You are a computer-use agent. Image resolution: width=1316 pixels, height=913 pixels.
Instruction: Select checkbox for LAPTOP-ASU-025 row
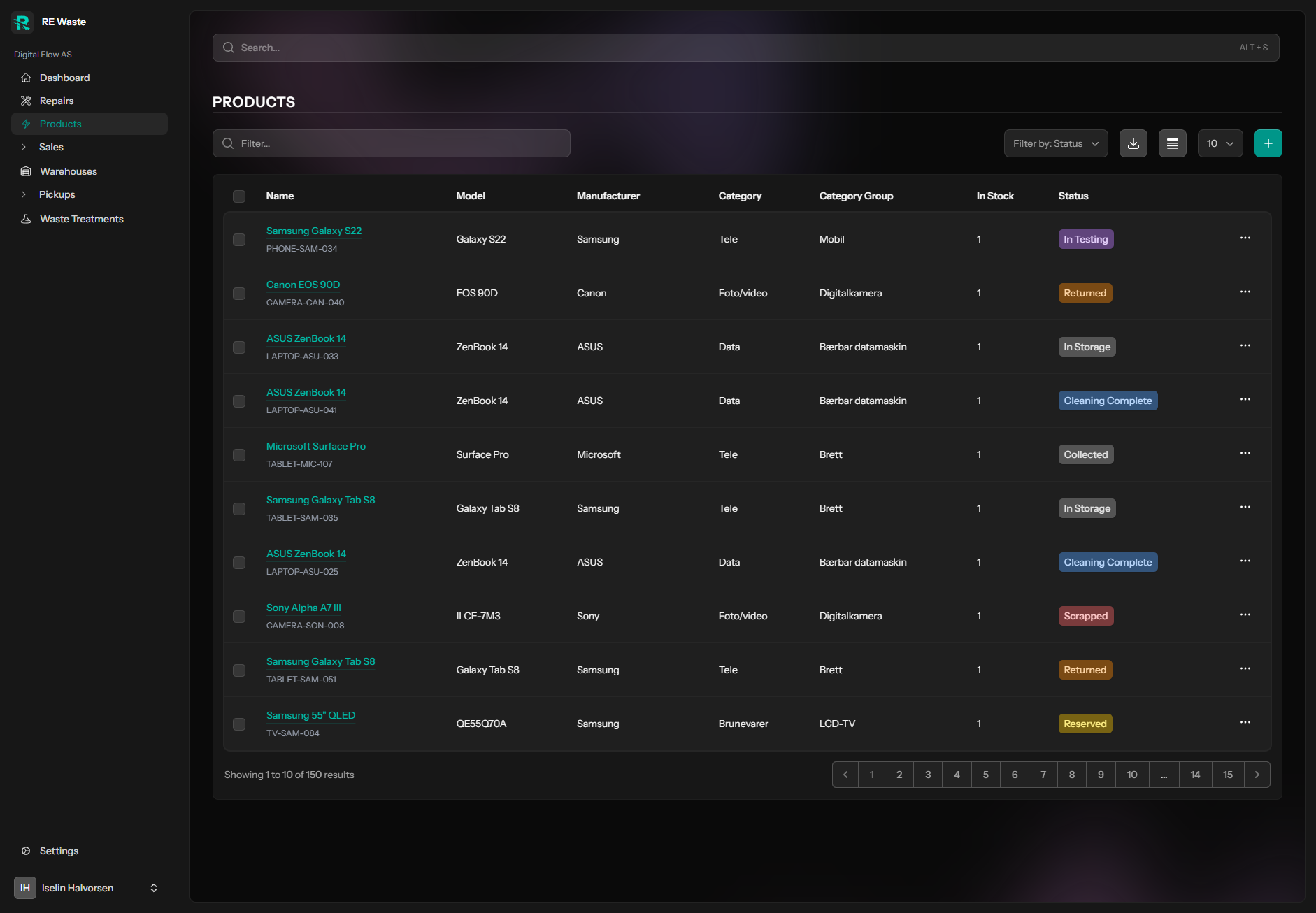(x=239, y=563)
